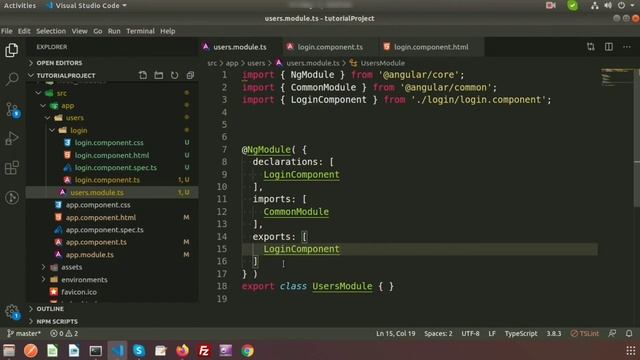Open Google Chrome from the taskbar
The height and width of the screenshot is (360, 640).
pos(247,351)
